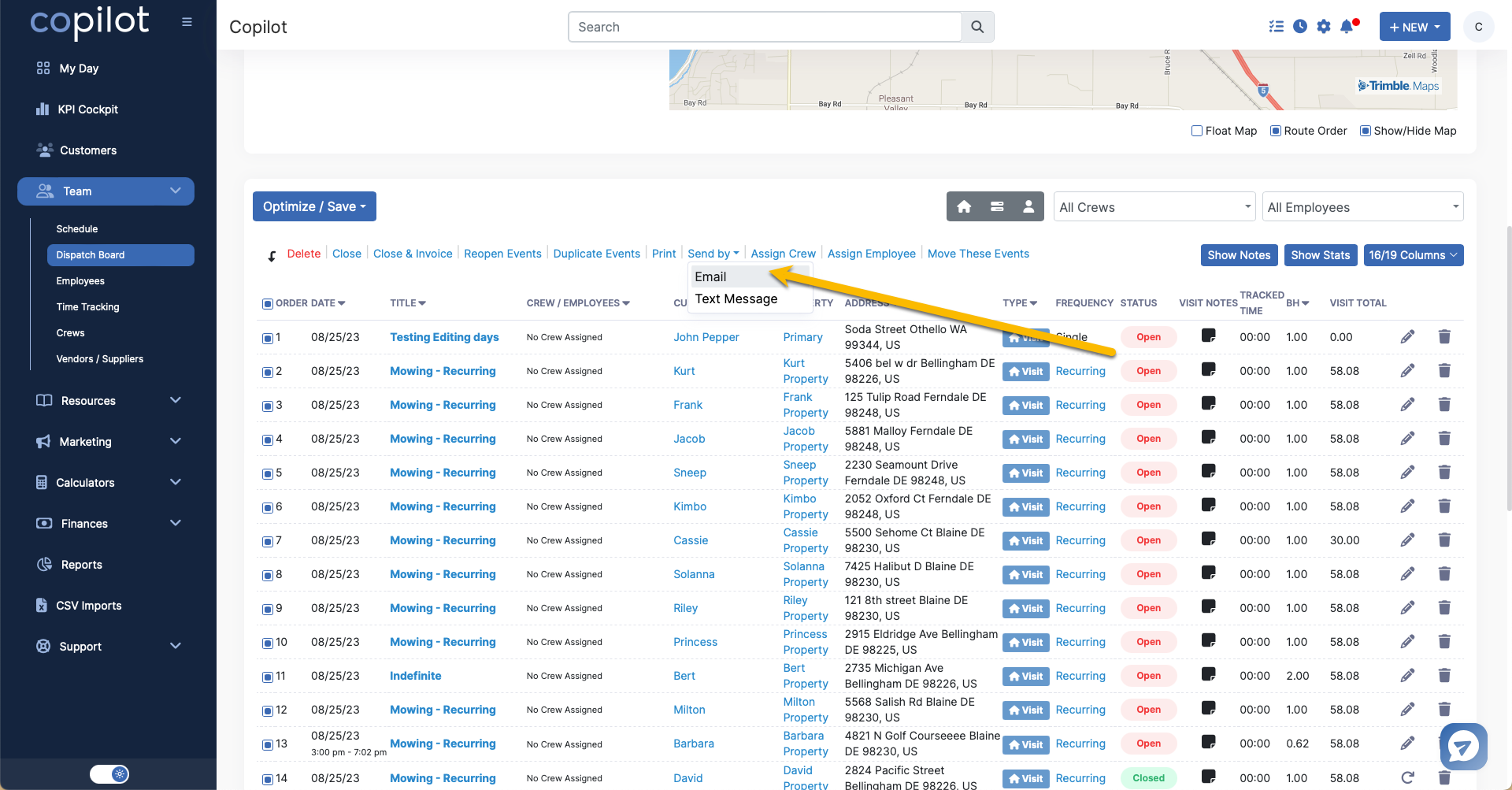
Task: Open the + NEW dropdown
Action: click(1414, 27)
